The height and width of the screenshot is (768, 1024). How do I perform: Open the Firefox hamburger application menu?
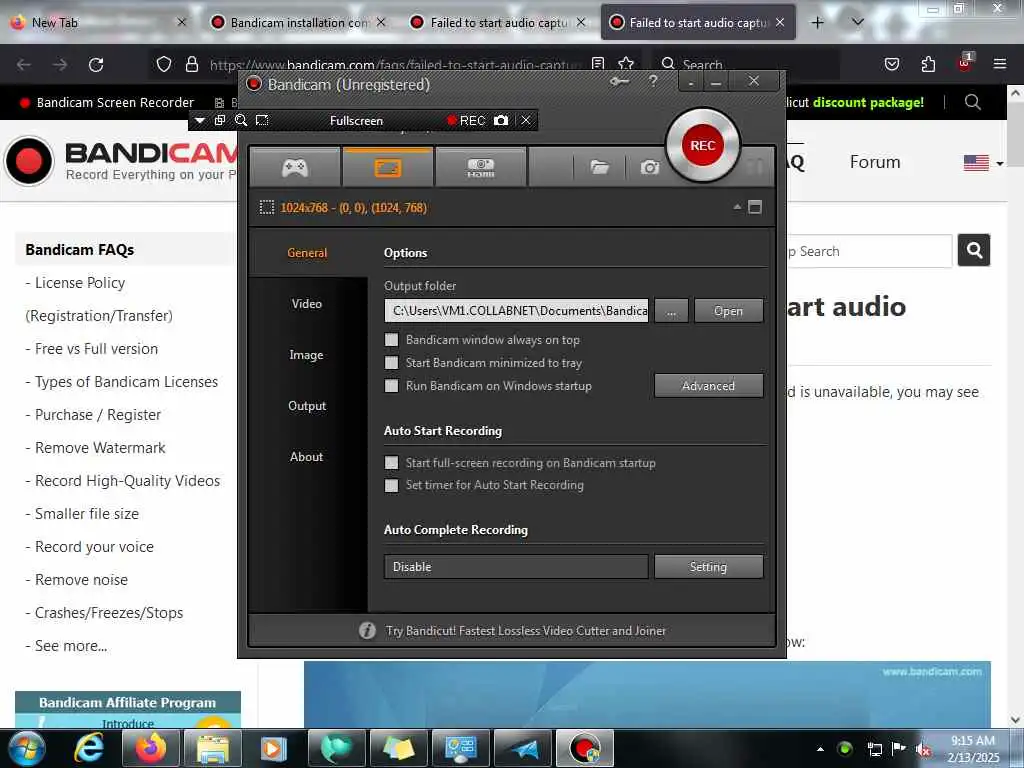coord(999,64)
